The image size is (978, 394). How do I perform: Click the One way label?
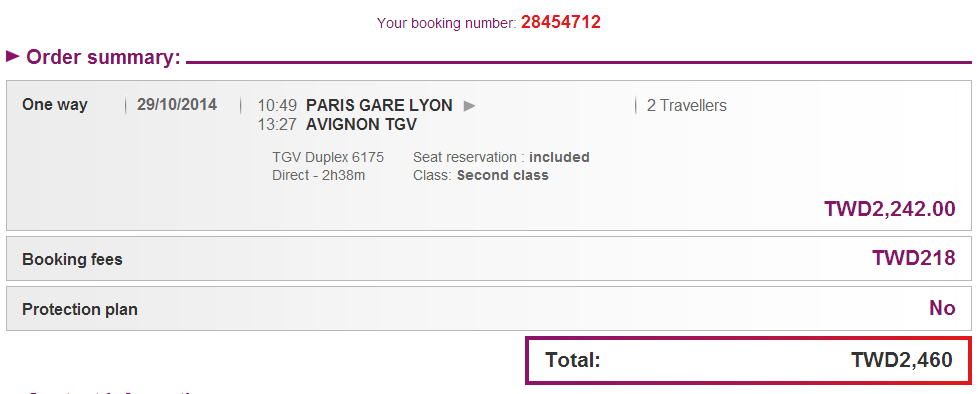pyautogui.click(x=55, y=105)
